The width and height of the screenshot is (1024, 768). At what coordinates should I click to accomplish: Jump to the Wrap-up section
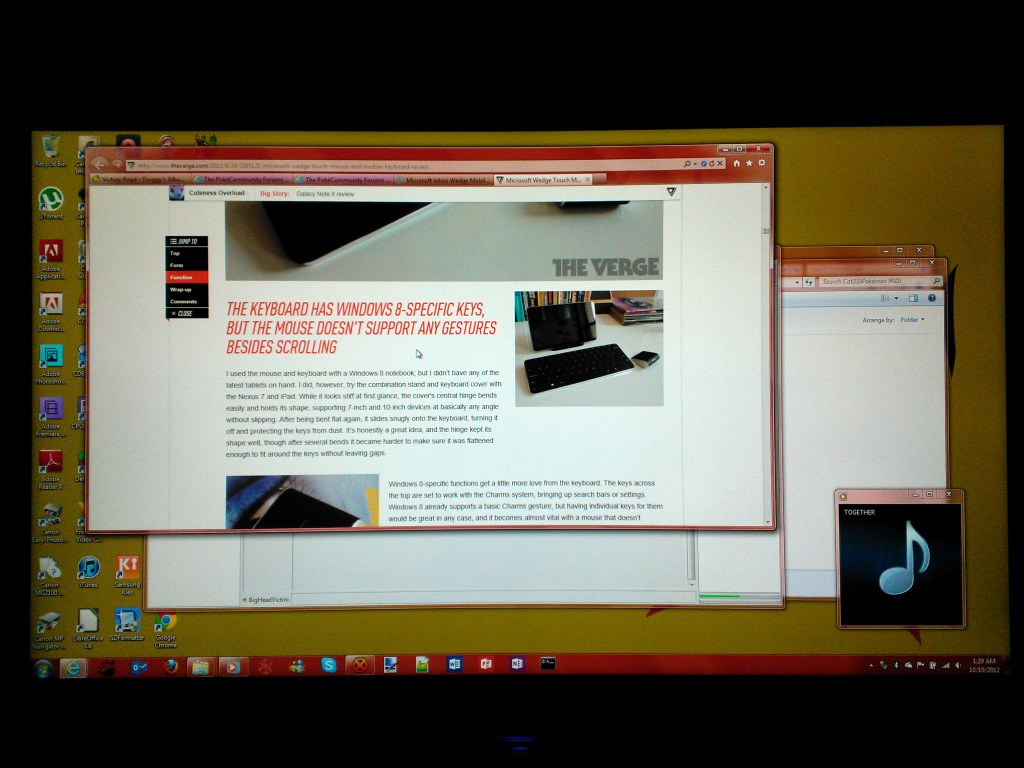(181, 289)
